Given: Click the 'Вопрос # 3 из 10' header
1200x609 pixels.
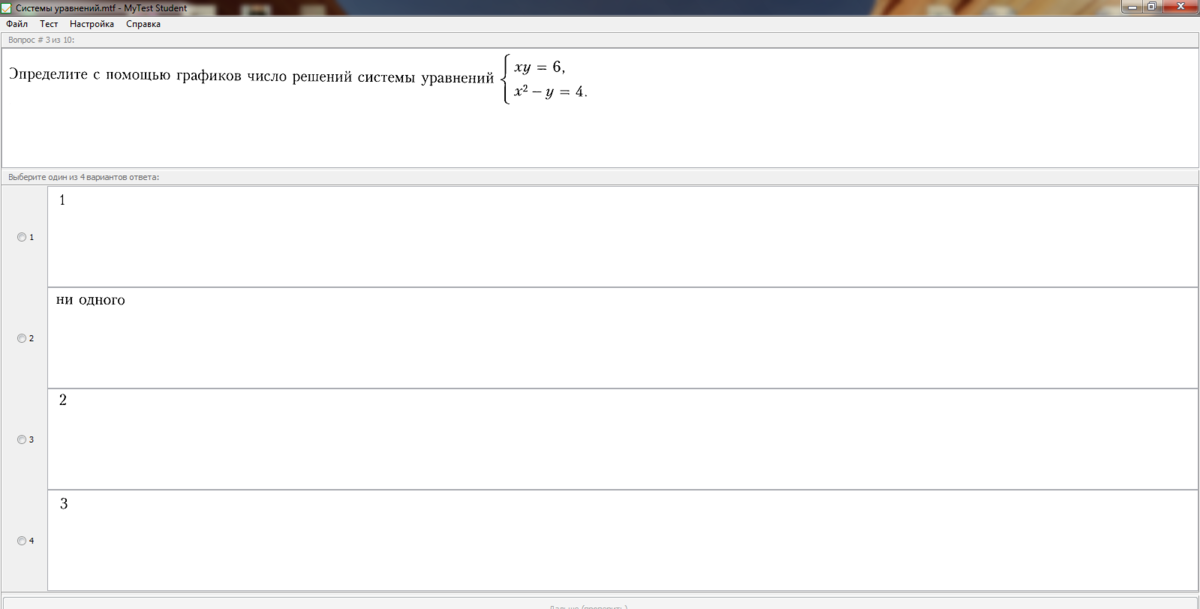Looking at the screenshot, I should click(x=40, y=40).
